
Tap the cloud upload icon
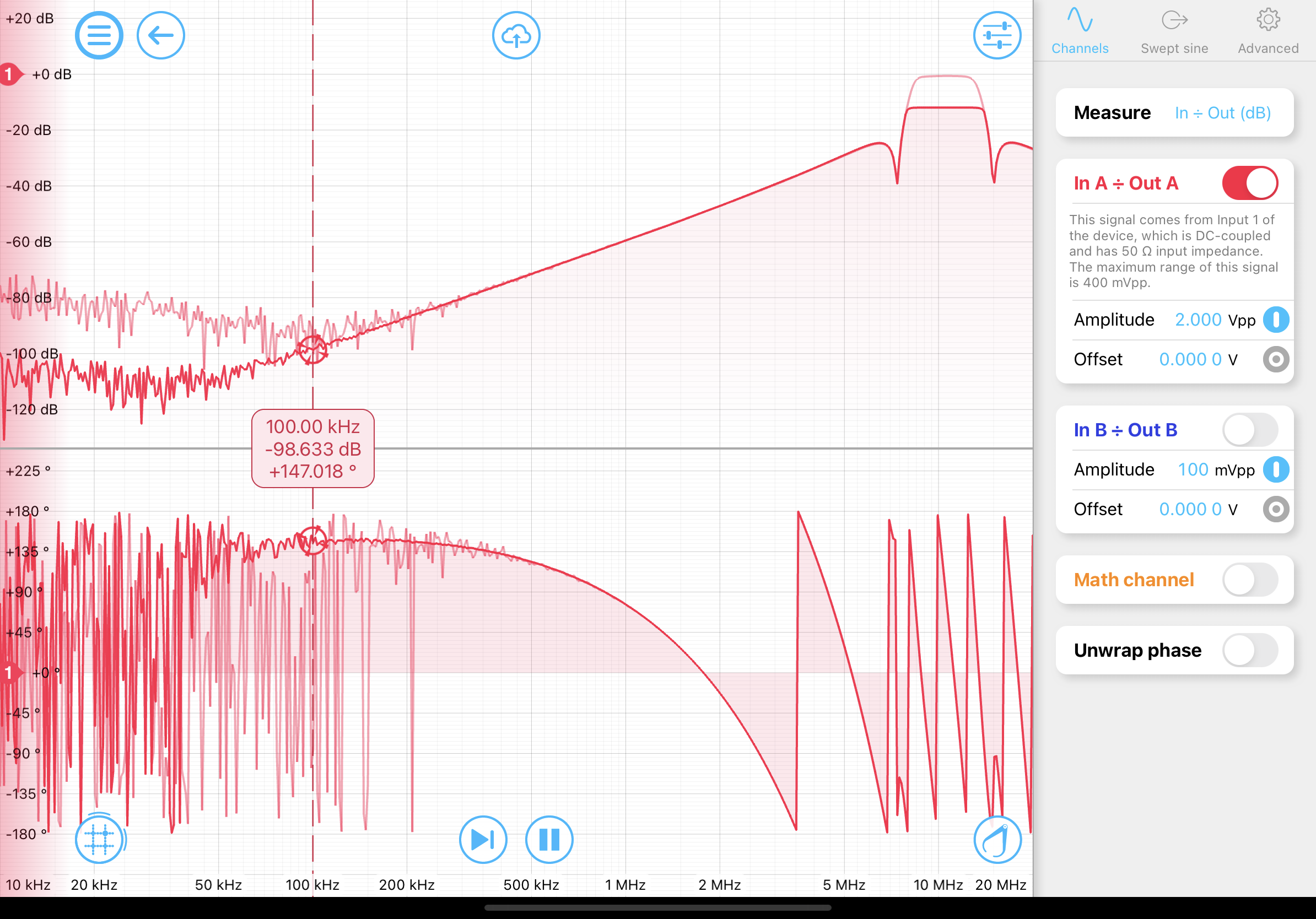point(516,35)
